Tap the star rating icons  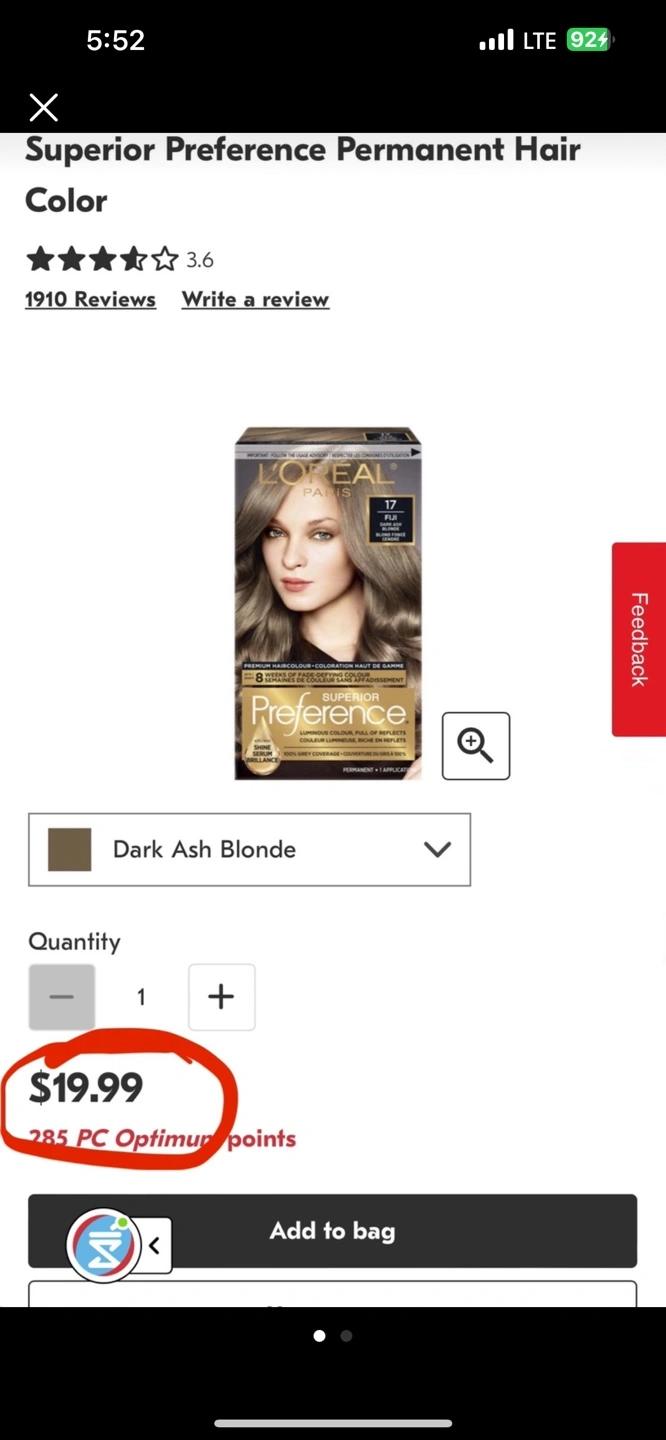click(x=102, y=260)
